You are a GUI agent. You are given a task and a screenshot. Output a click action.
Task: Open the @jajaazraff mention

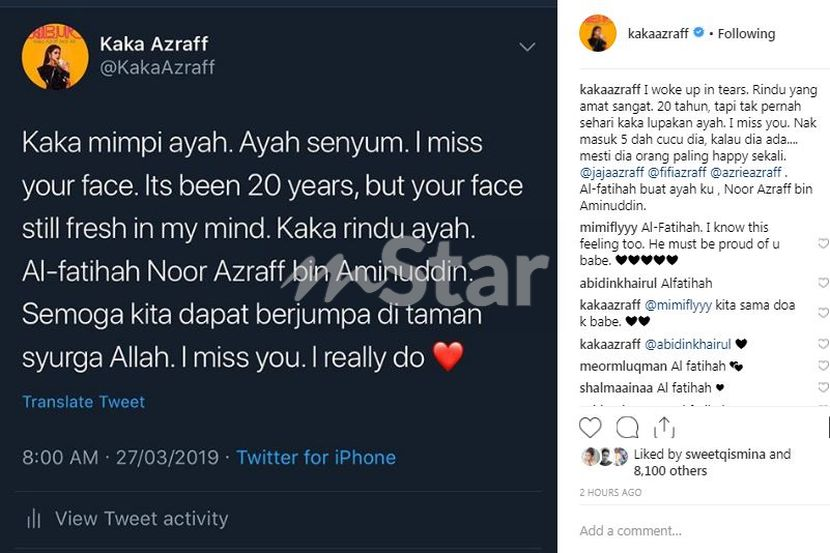pyautogui.click(x=611, y=173)
